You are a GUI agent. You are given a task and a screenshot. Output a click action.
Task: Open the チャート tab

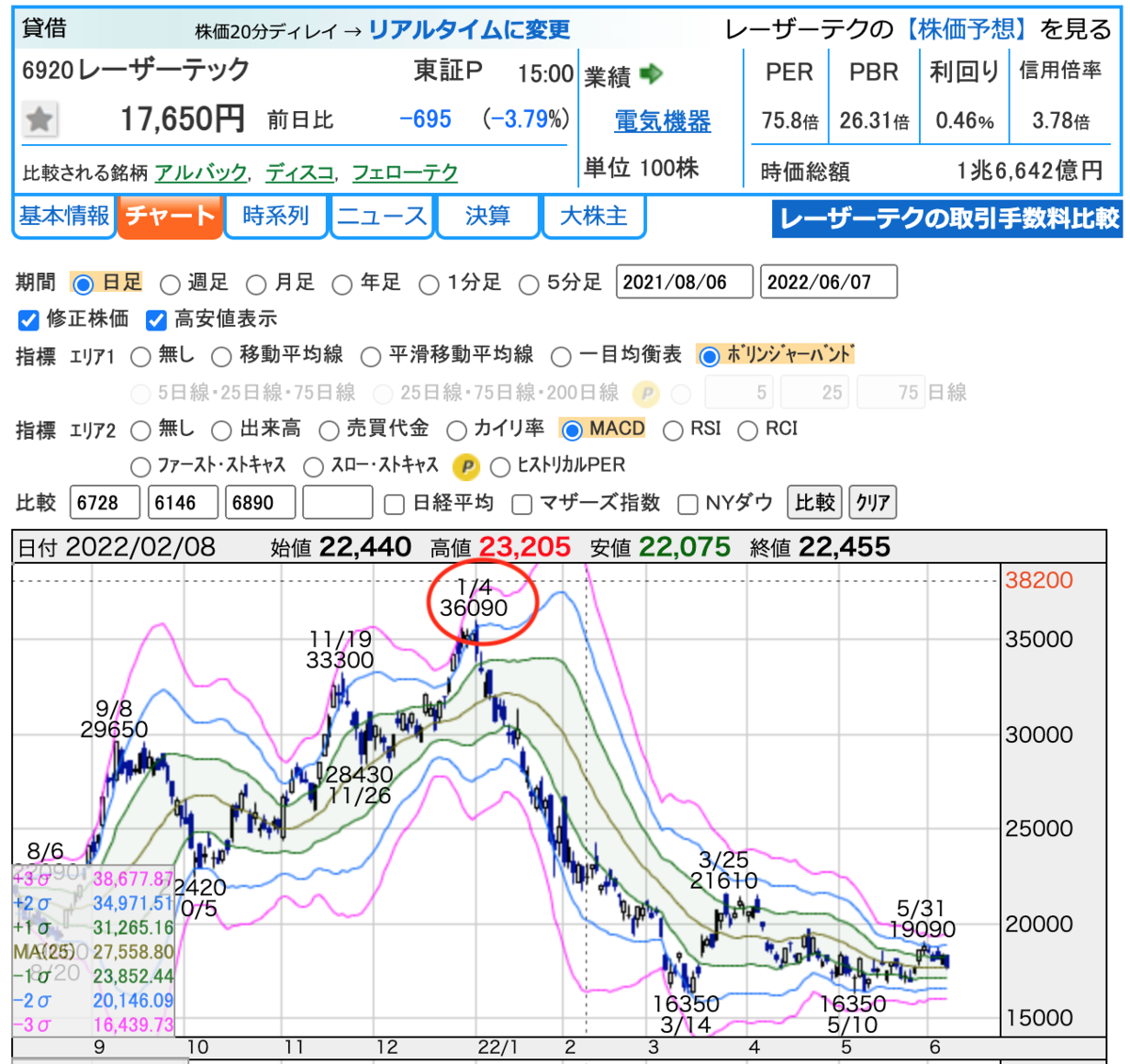click(x=170, y=217)
